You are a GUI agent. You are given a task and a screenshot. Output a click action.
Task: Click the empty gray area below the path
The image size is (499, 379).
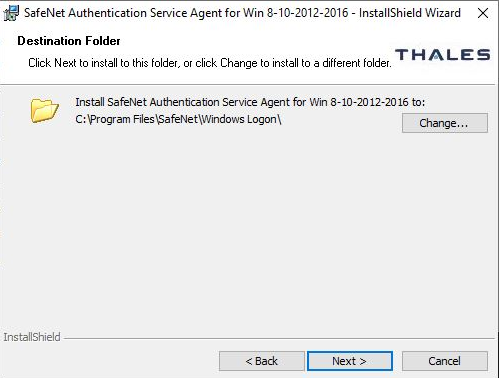click(247, 227)
